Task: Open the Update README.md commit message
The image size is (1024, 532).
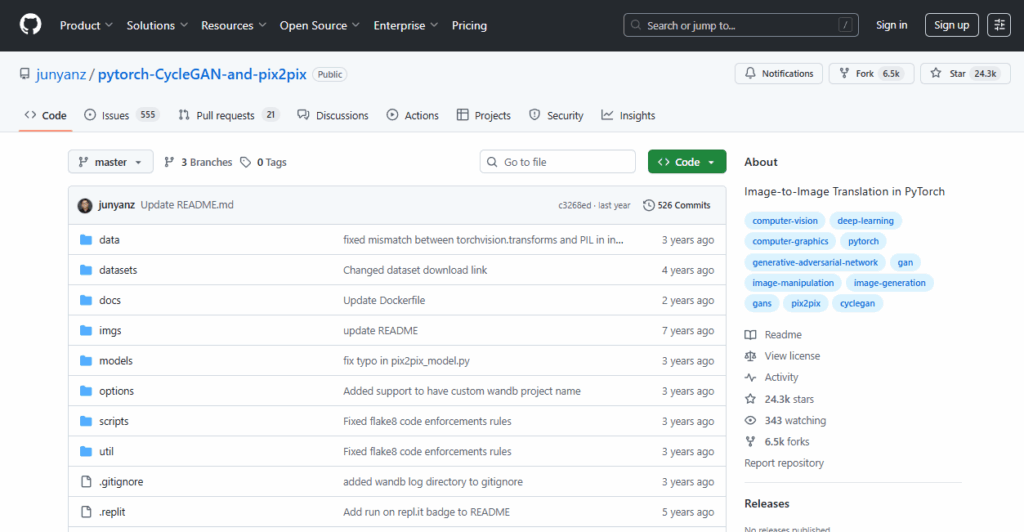Action: pos(187,205)
